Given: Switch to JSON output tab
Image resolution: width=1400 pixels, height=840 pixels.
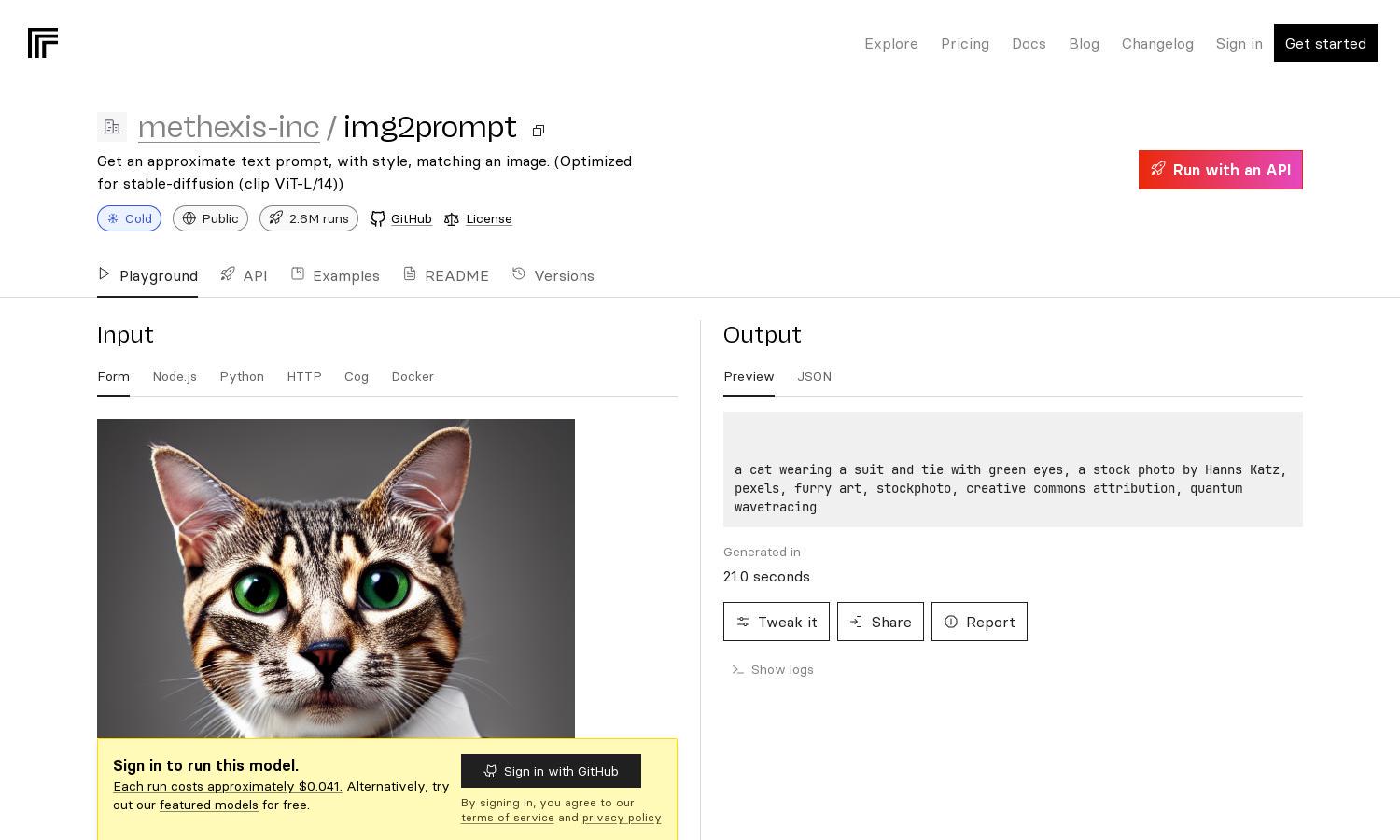Looking at the screenshot, I should click(x=814, y=376).
